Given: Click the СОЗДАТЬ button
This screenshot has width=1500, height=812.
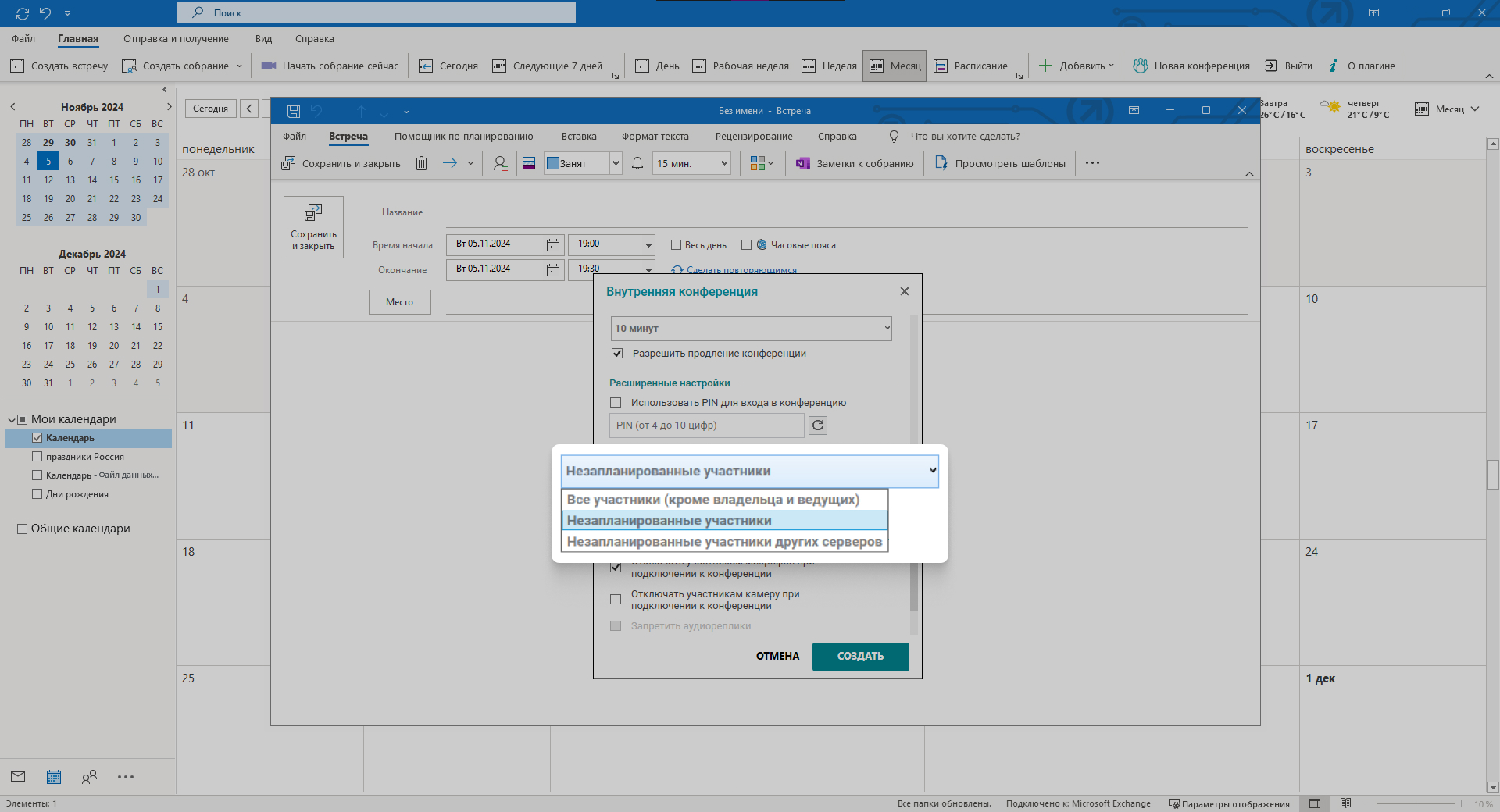Looking at the screenshot, I should coord(861,657).
